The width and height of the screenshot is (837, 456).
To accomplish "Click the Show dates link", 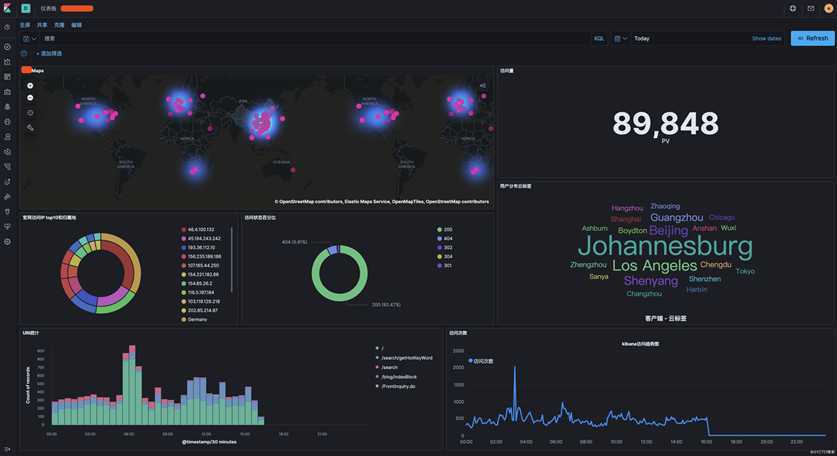I will click(x=767, y=38).
